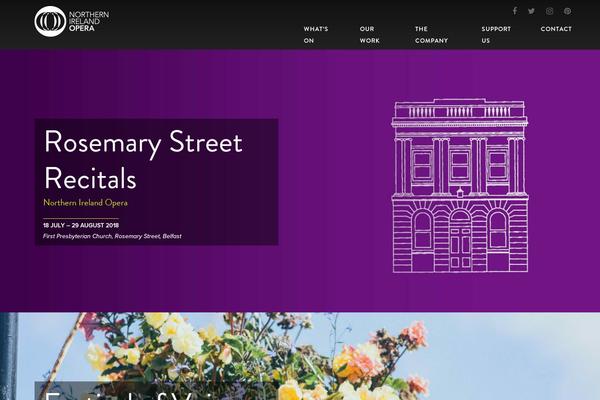Click the Northern Ireland Opera subtitle
Viewport: 600px width, 400px height.
point(85,202)
